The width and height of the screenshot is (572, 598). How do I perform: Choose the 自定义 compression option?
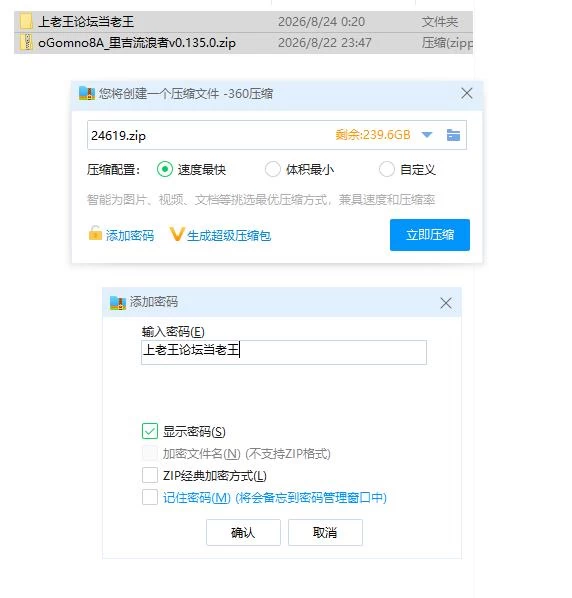387,169
